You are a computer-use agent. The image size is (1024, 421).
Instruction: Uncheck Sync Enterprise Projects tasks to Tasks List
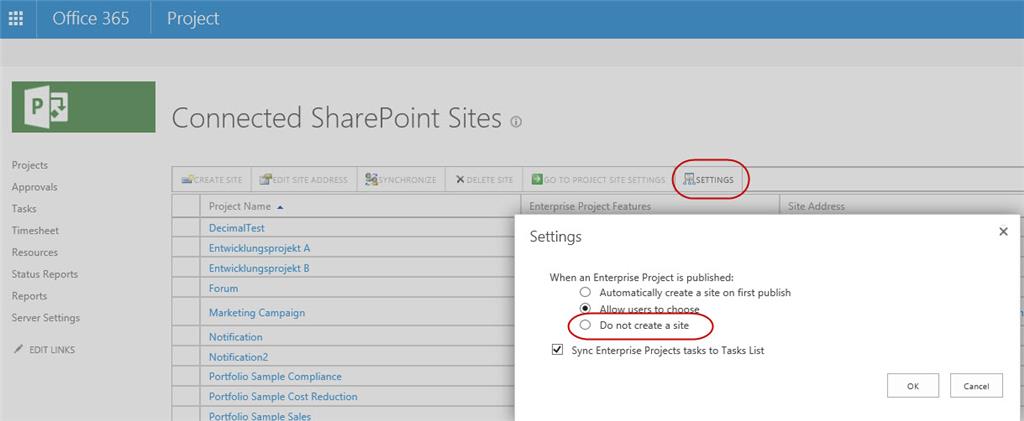pos(557,351)
